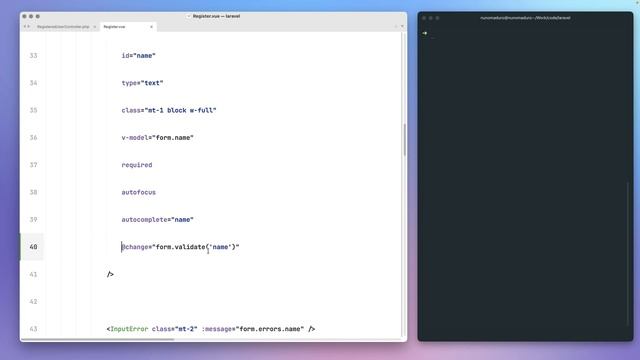This screenshot has width=640, height=360.
Task: Close the Register.vue tab
Action: click(x=151, y=27)
